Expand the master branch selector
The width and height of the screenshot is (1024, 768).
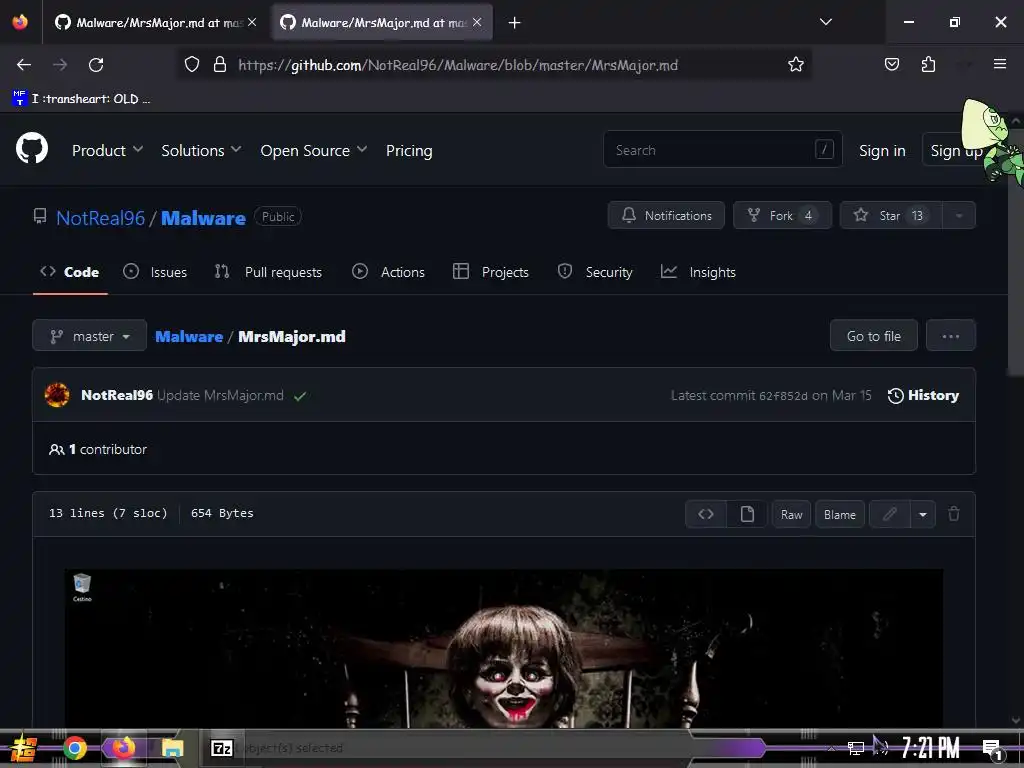pos(89,336)
